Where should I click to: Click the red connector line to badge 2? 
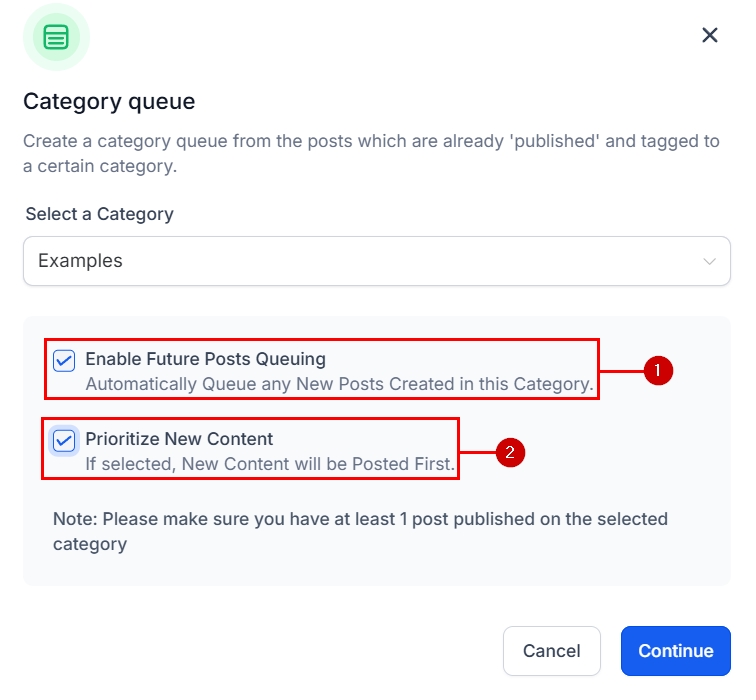(x=477, y=452)
